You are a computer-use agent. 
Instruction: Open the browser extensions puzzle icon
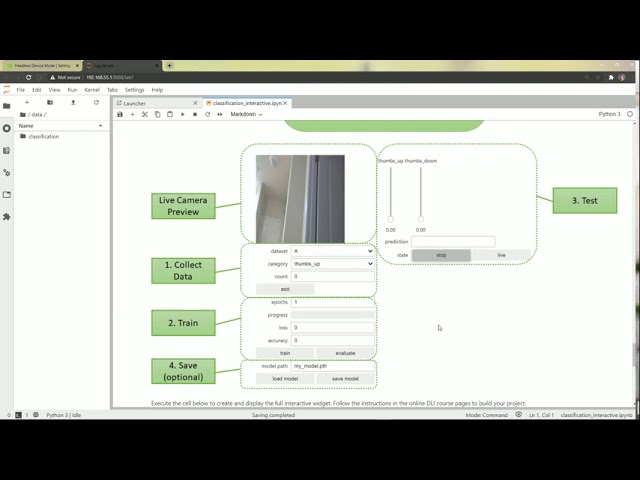click(611, 77)
